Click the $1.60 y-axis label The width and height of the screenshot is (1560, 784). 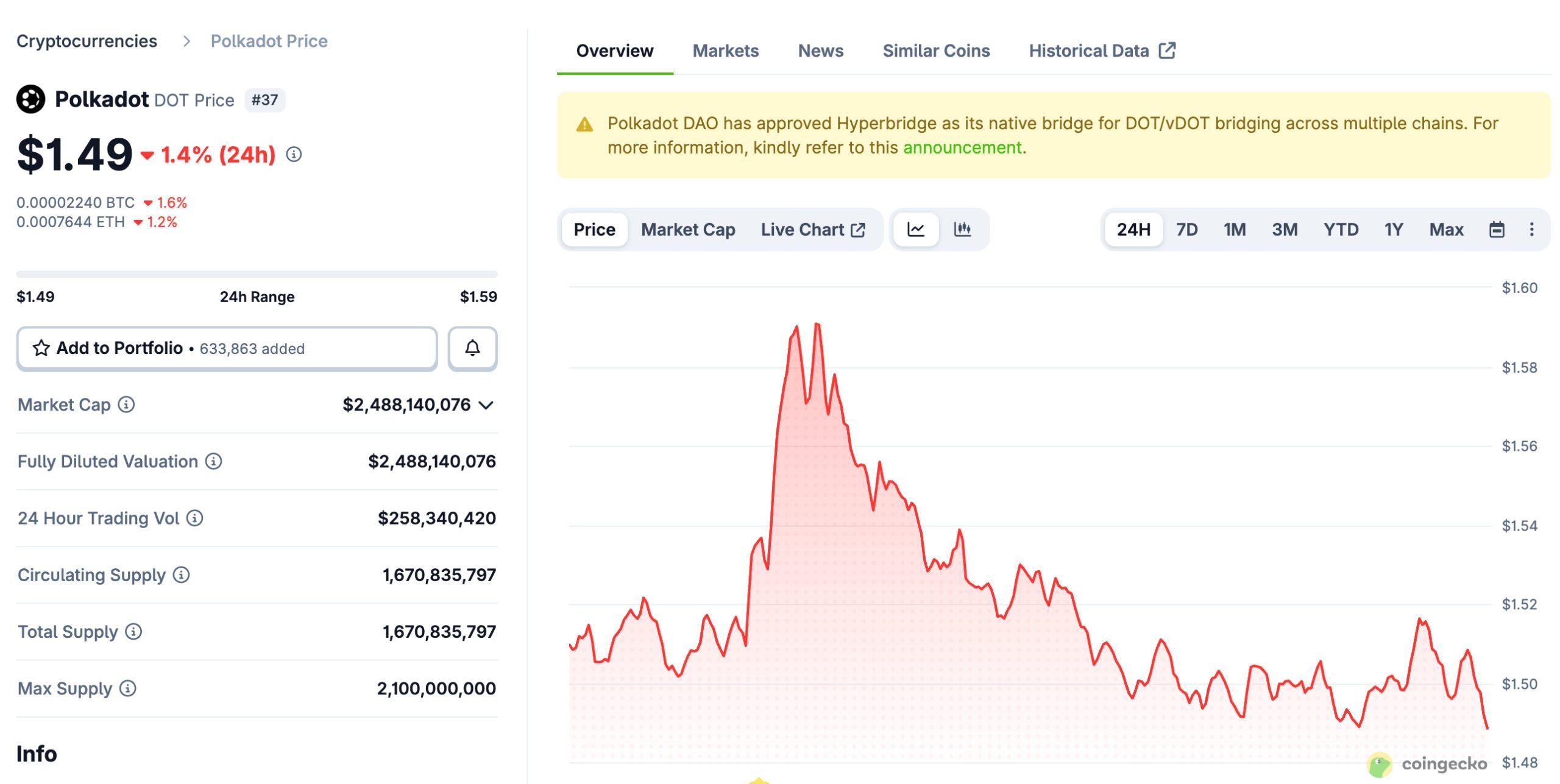tap(1519, 288)
